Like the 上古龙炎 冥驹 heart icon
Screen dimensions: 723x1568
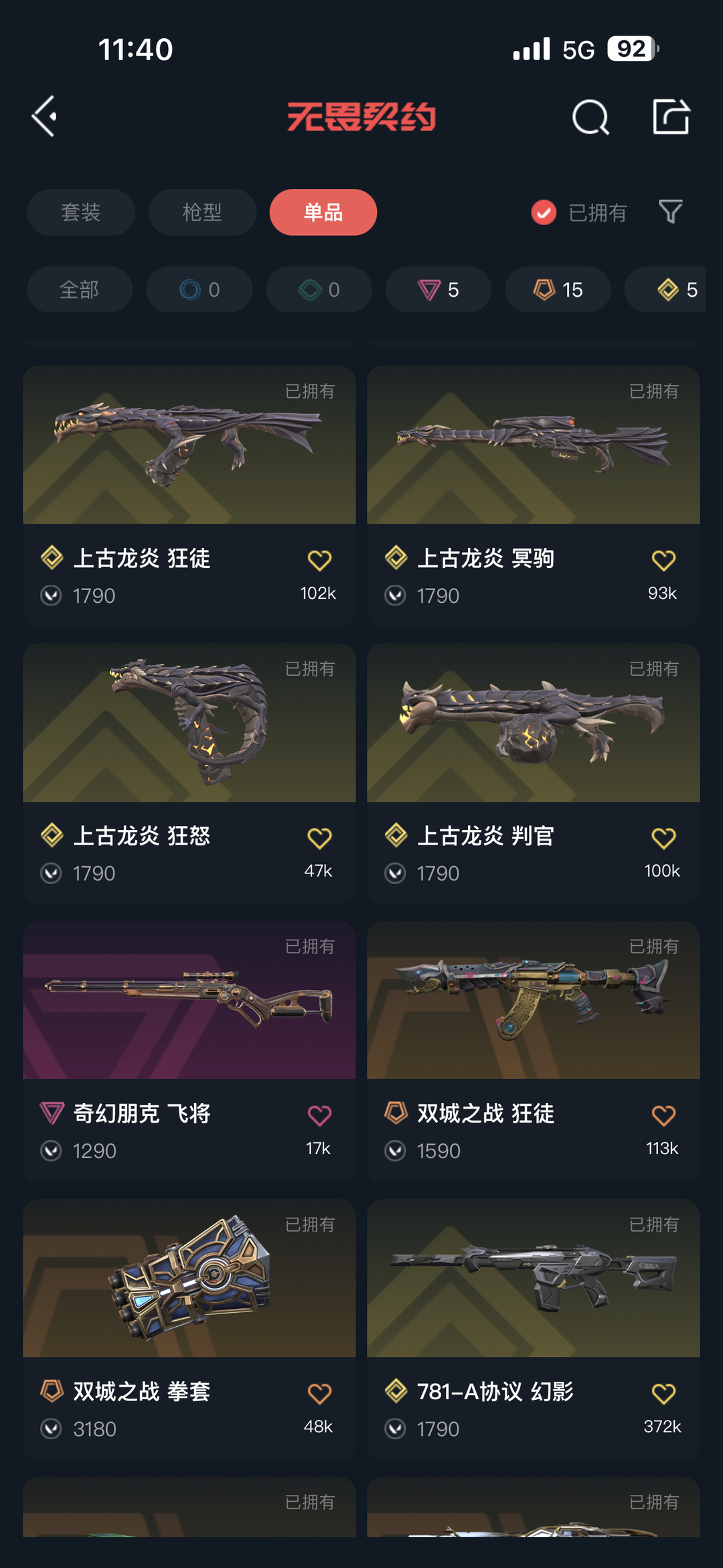[663, 560]
